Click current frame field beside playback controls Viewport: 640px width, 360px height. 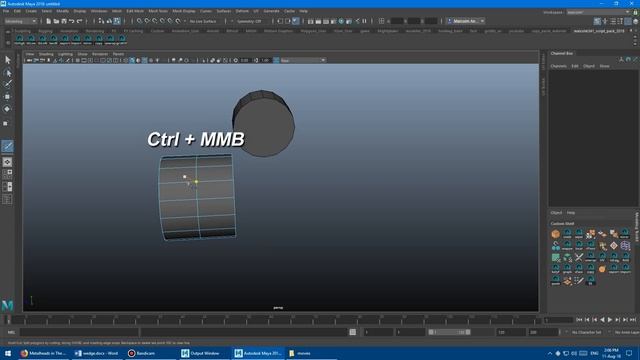tap(558, 320)
